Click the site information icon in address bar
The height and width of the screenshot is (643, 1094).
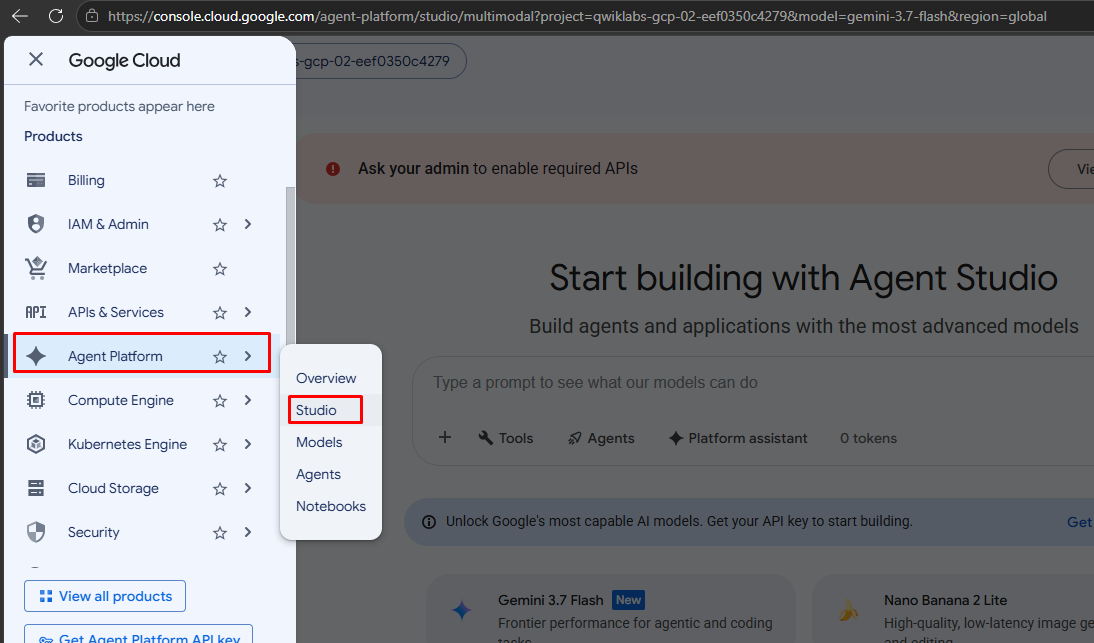pos(91,16)
